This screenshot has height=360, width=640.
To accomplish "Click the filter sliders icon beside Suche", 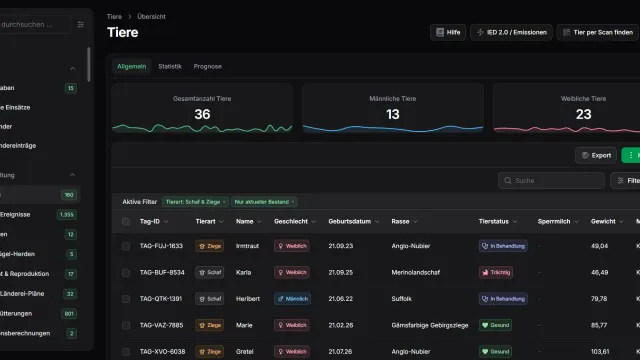I will pos(620,180).
